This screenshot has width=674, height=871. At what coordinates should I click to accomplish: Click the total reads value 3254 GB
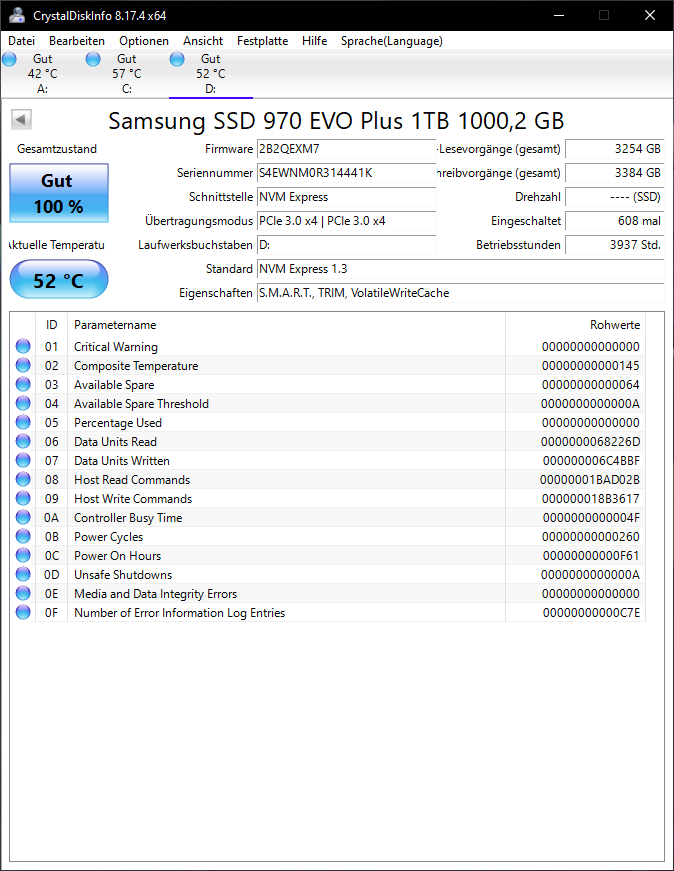click(x=615, y=149)
